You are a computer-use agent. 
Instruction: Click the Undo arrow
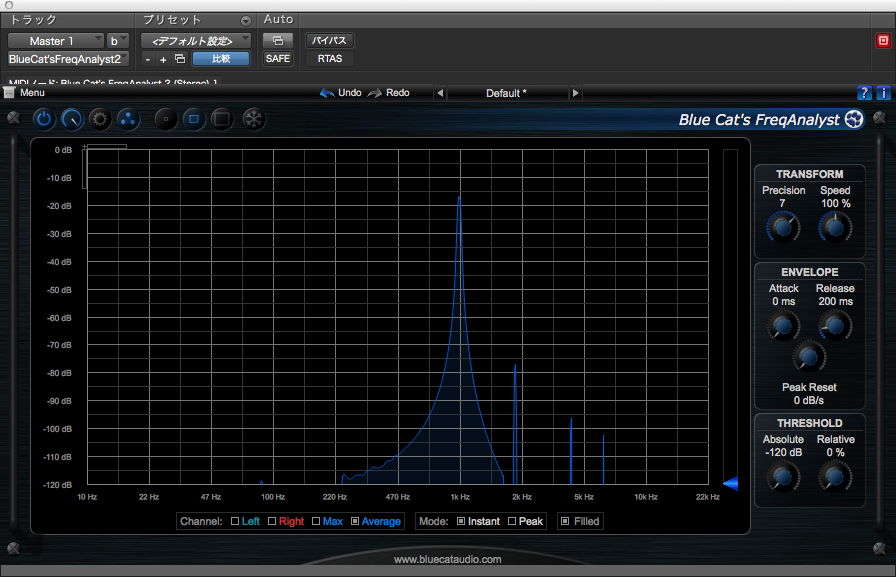[x=327, y=93]
